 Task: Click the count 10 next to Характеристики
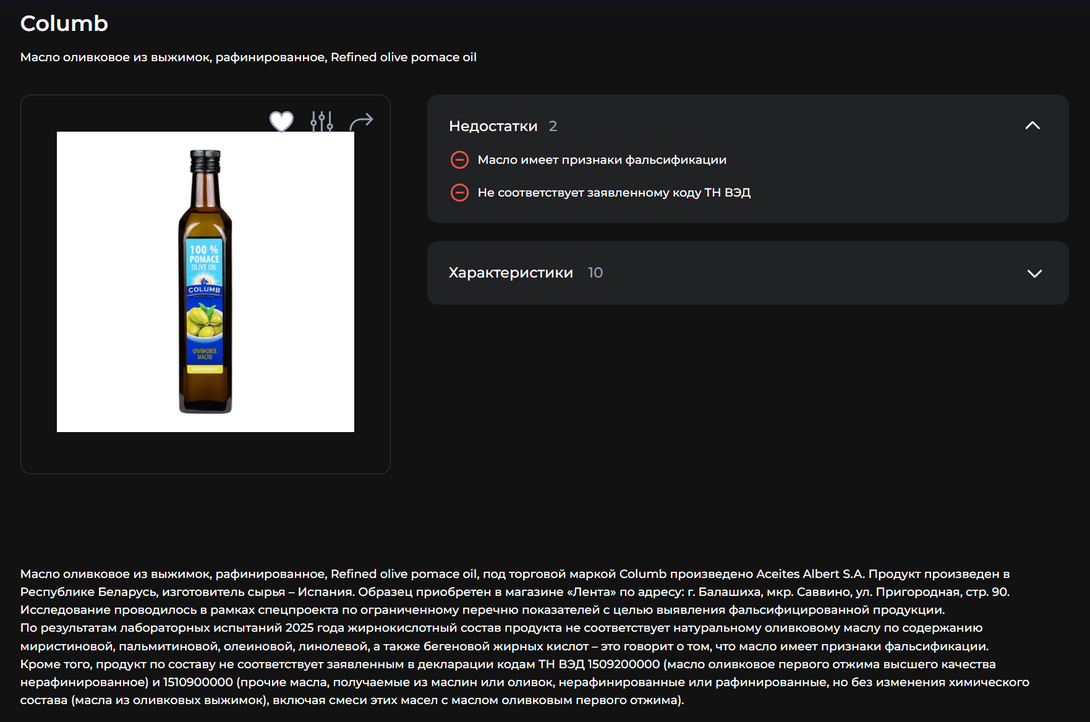(x=595, y=273)
